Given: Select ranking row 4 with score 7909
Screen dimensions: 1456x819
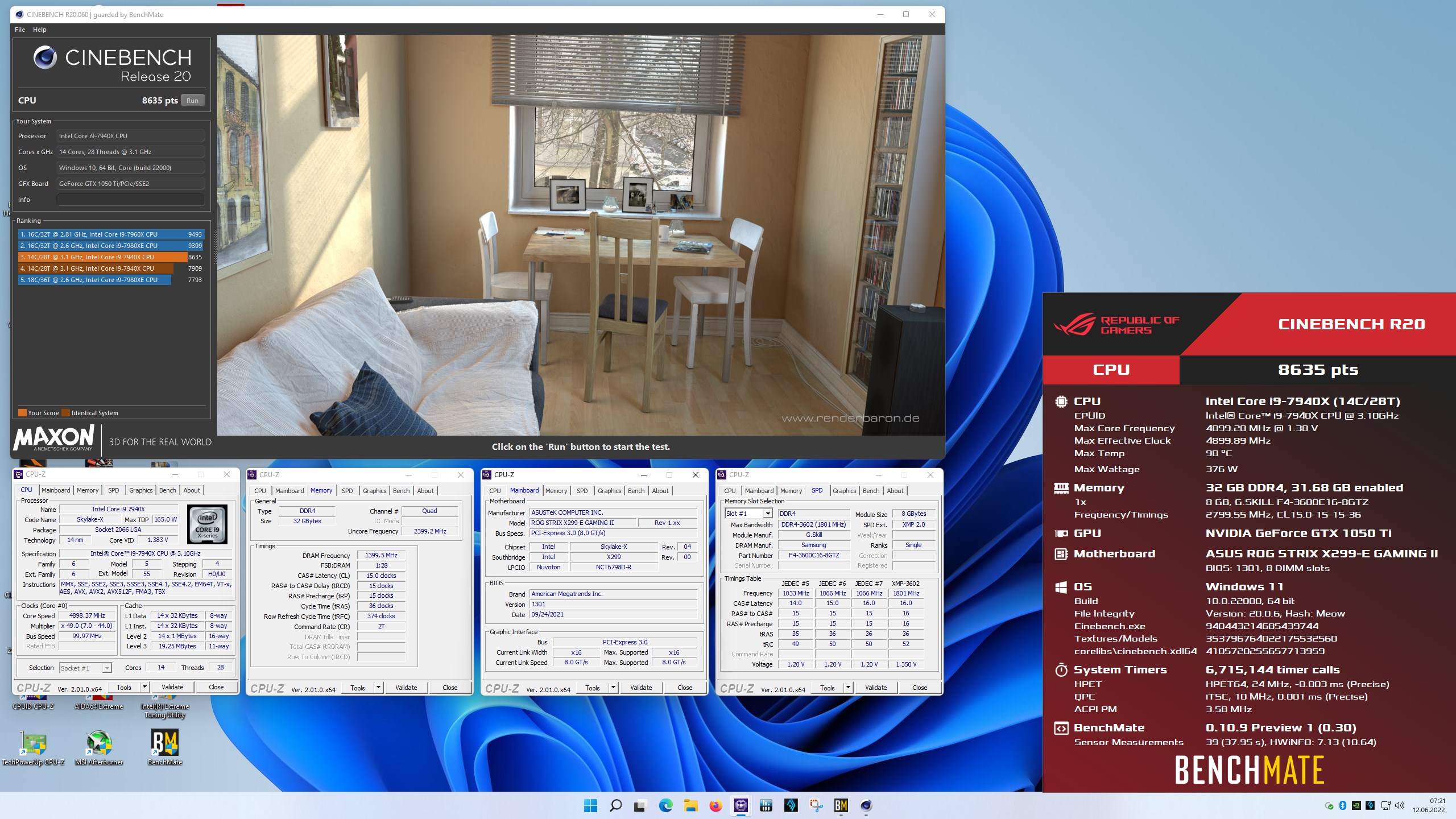Looking at the screenshot, I should [x=110, y=268].
